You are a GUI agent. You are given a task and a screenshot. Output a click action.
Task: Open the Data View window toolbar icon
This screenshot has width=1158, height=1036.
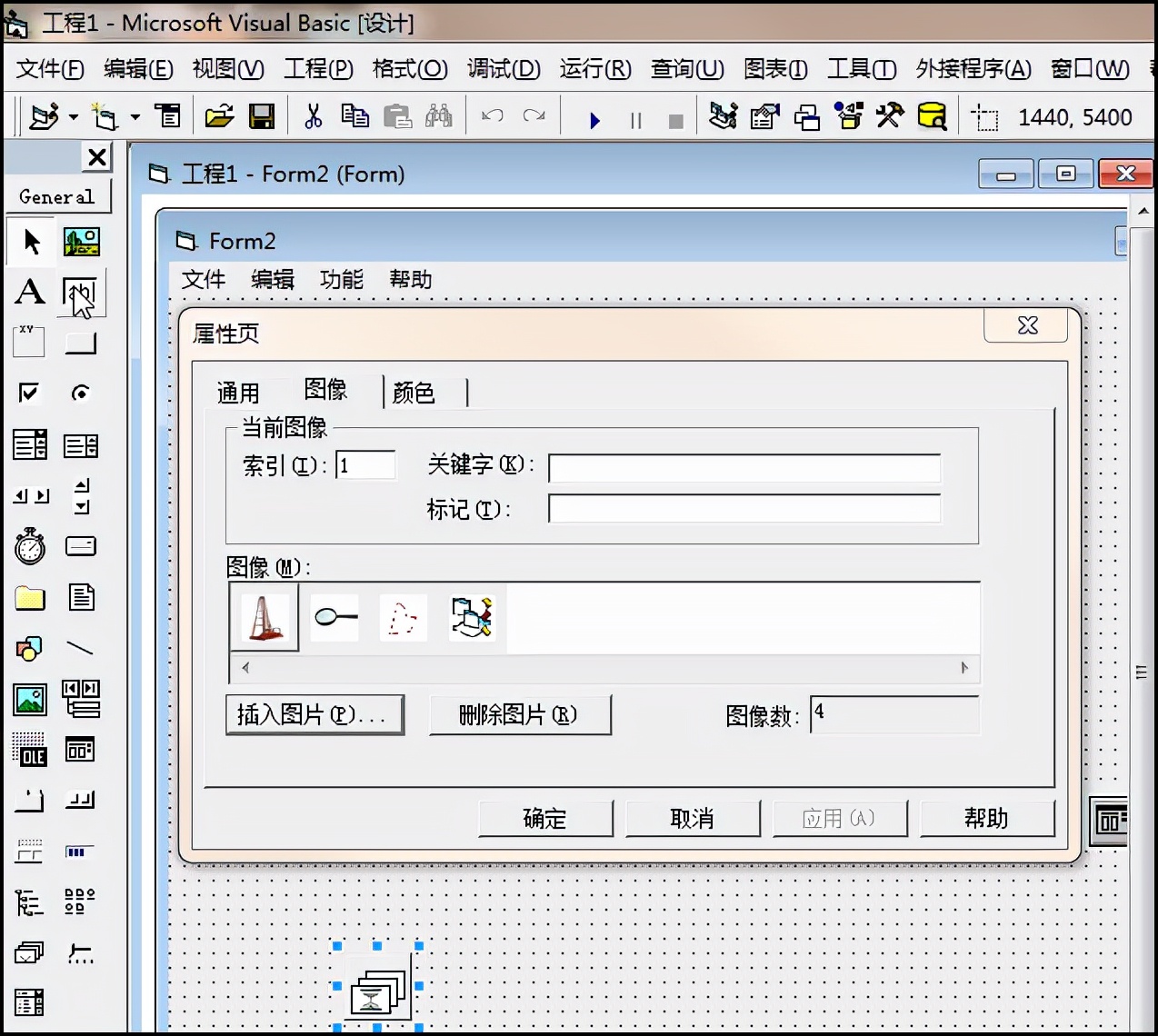click(x=932, y=115)
